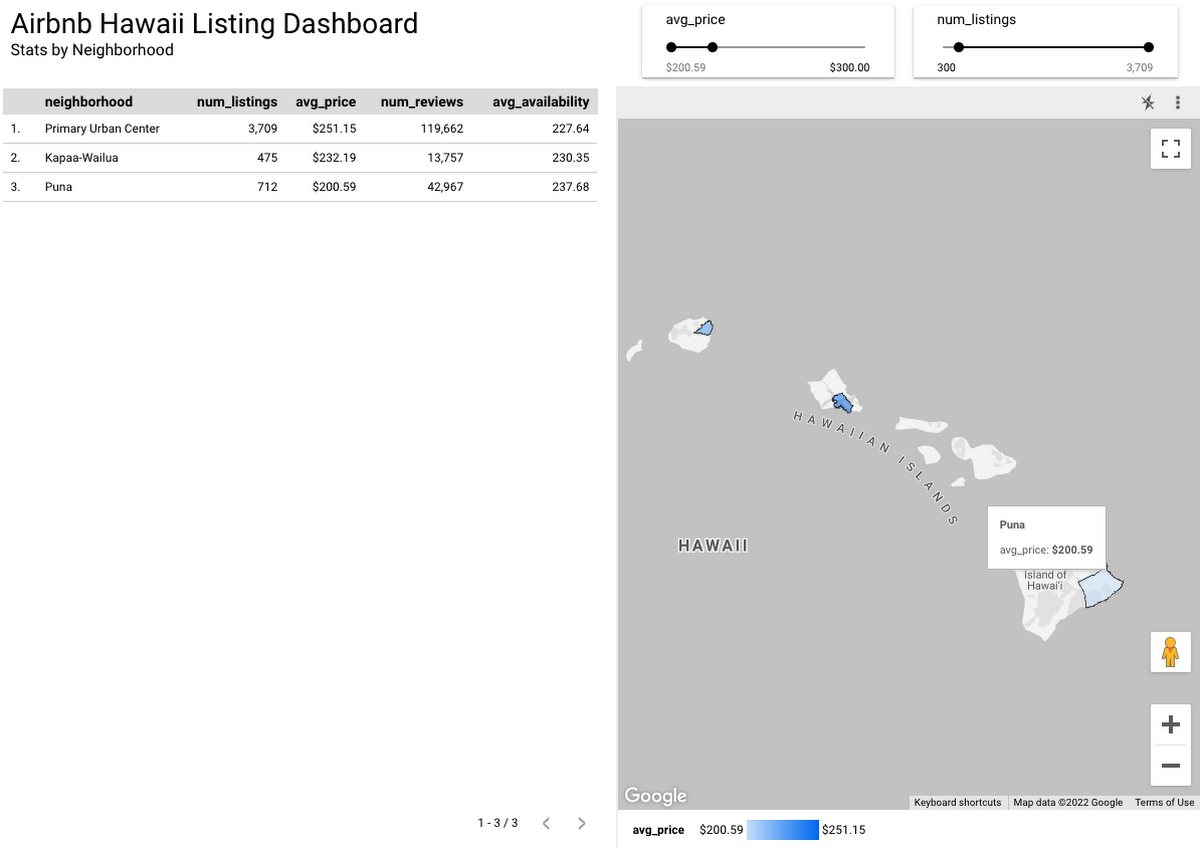The width and height of the screenshot is (1200, 848).
Task: Go to the previous table page
Action: click(x=546, y=823)
